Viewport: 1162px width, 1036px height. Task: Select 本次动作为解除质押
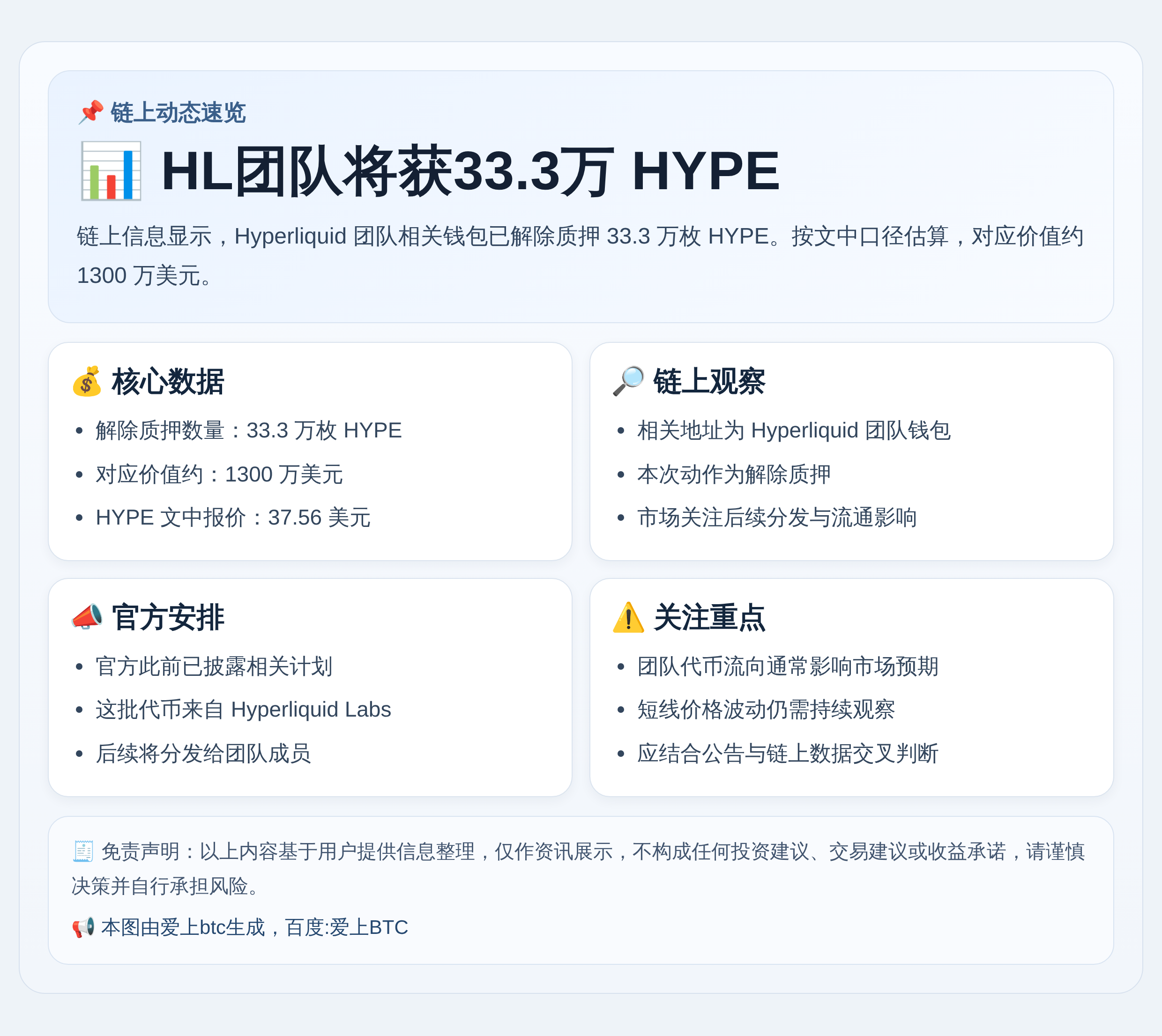(734, 474)
